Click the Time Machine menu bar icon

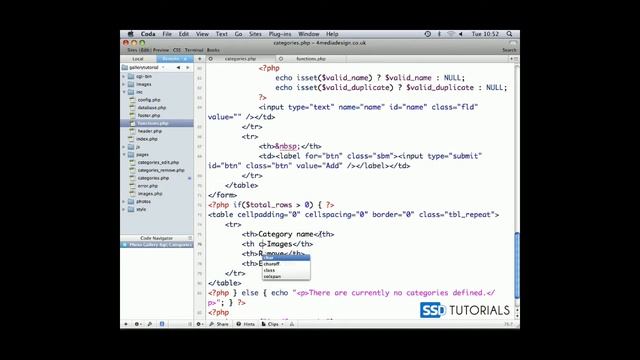coord(427,34)
